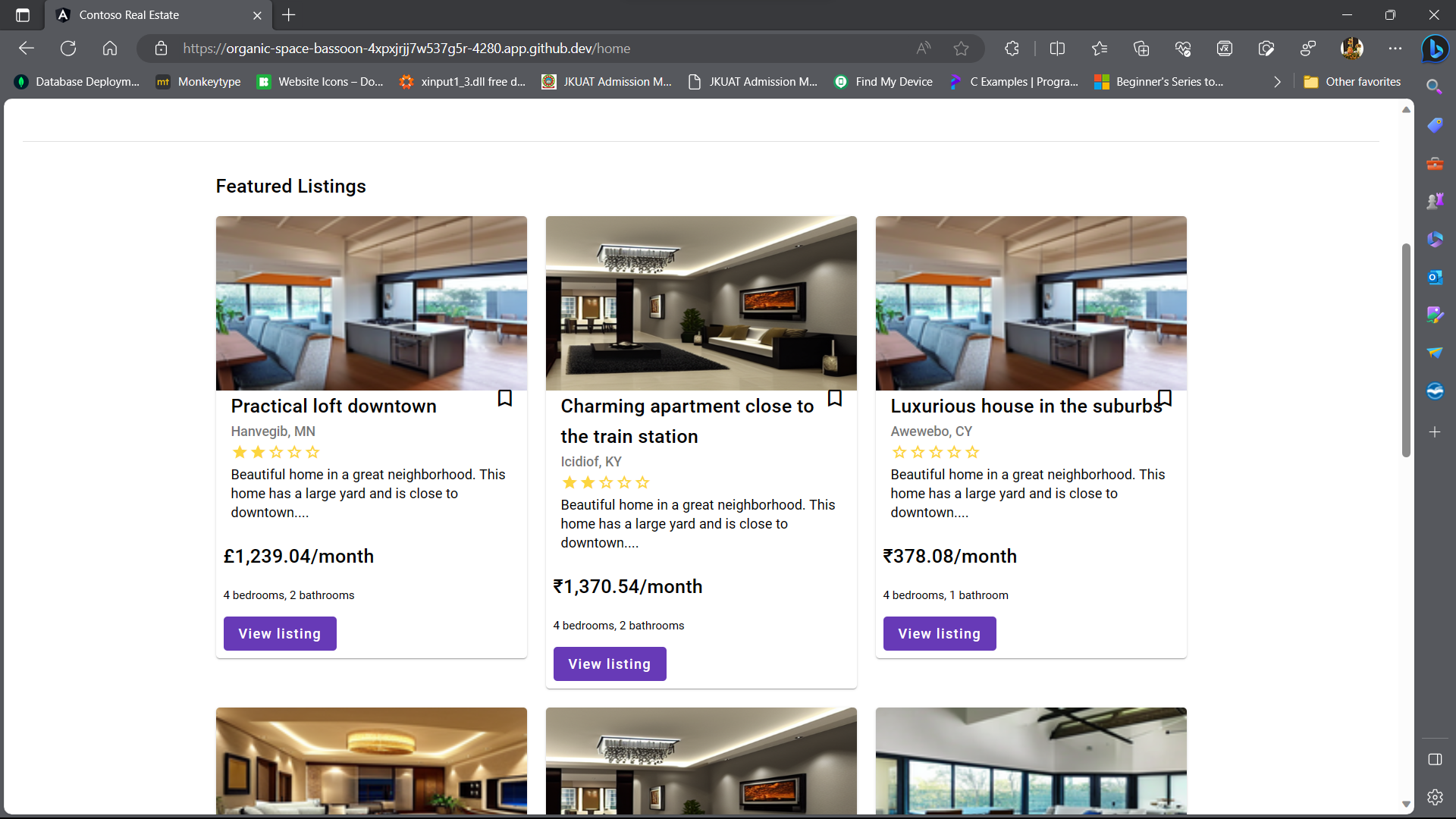Enable split screen view
This screenshot has width=1456, height=819.
1057,48
